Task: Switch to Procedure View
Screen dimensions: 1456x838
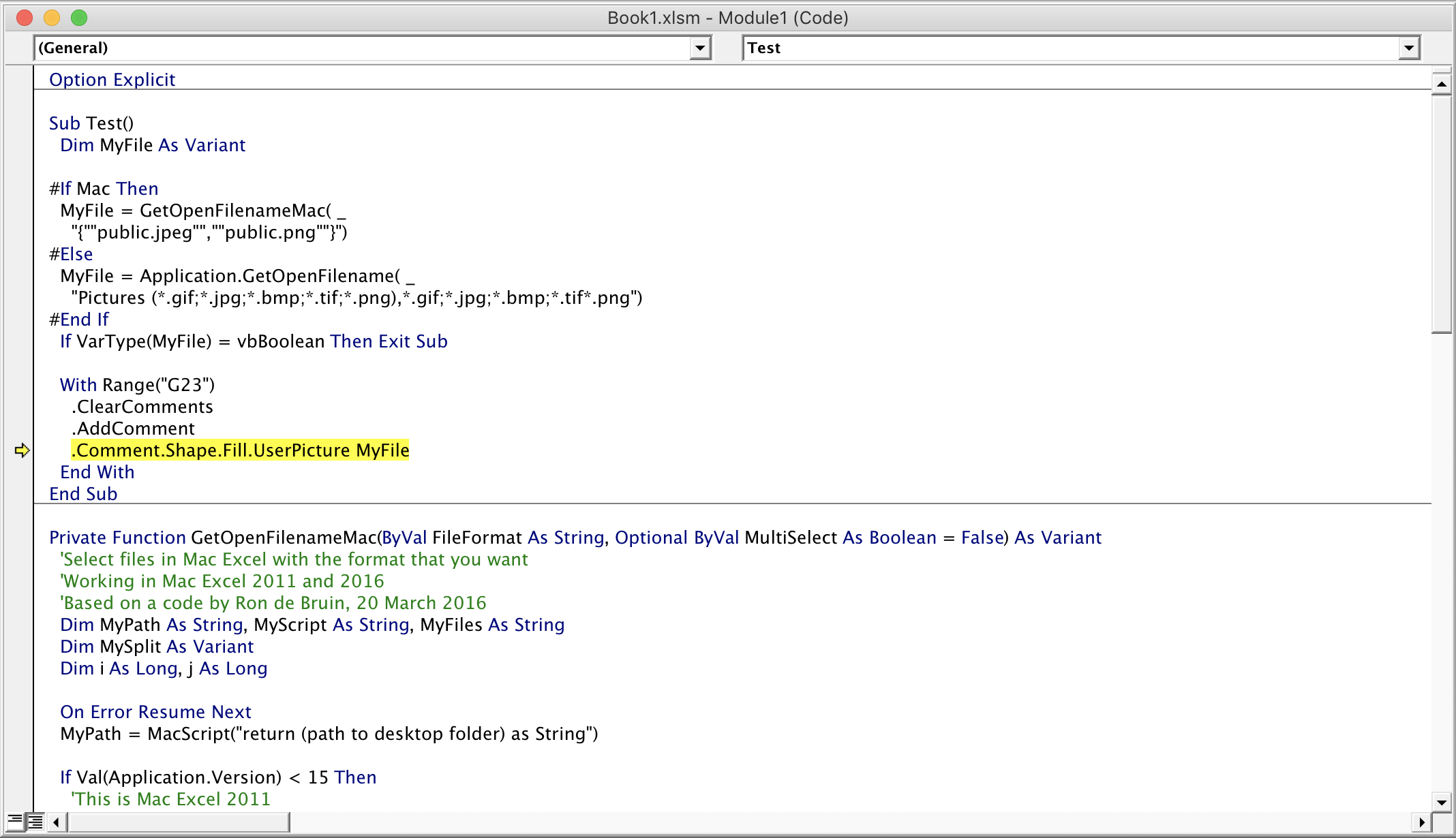Action: tap(14, 822)
